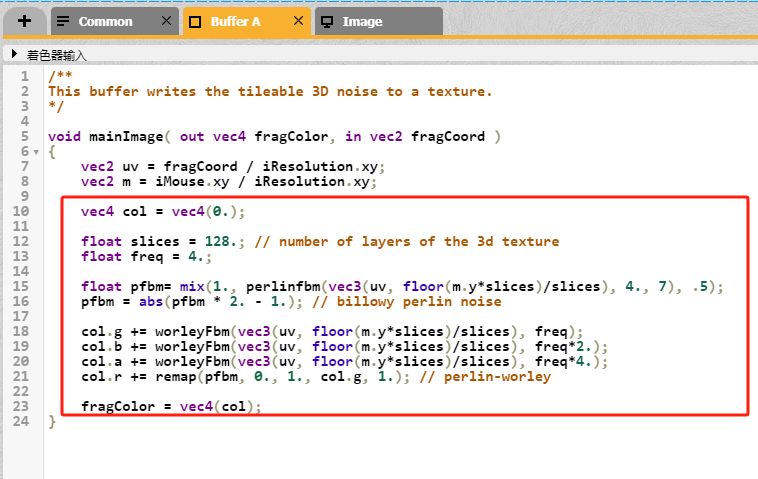Switch to the Common tab
This screenshot has height=479, width=758.
(106, 21)
